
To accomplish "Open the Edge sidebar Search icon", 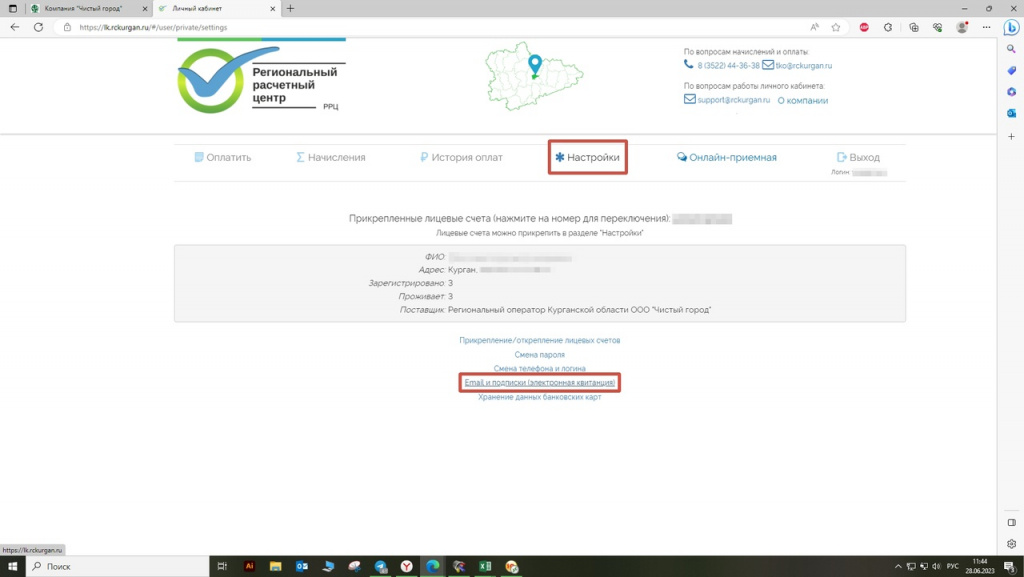I will point(1011,49).
